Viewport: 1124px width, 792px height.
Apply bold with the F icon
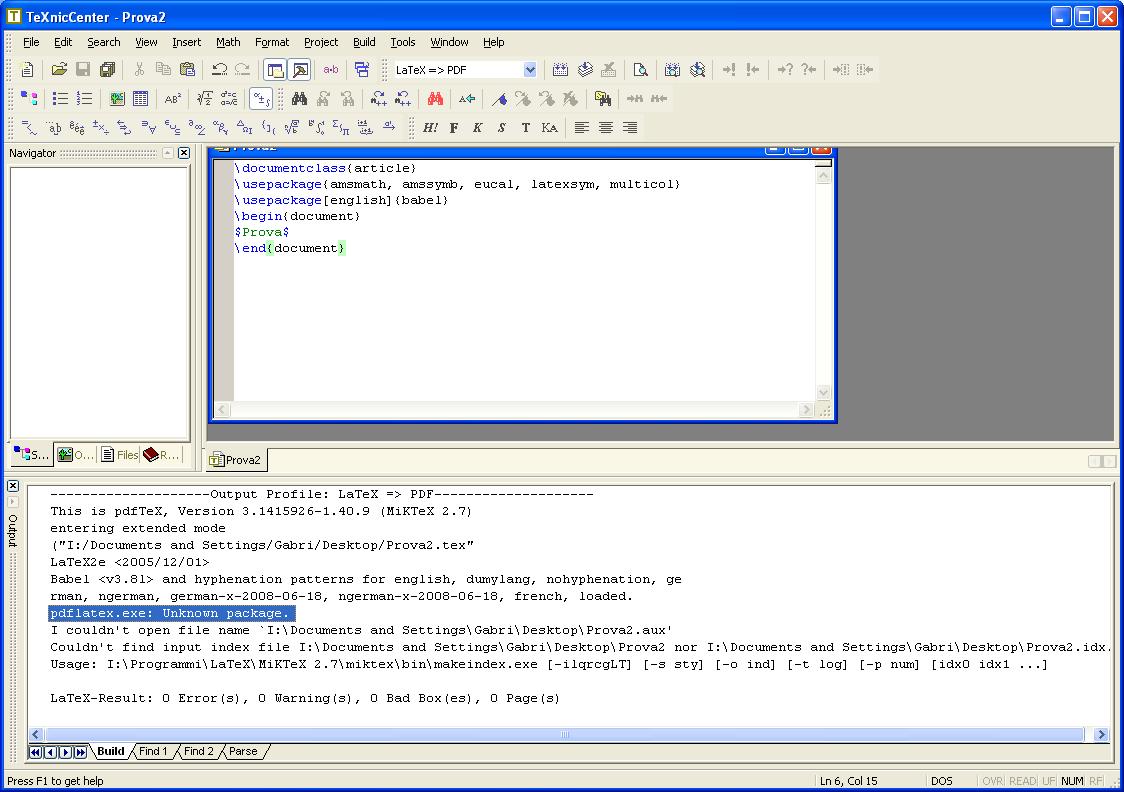click(454, 128)
